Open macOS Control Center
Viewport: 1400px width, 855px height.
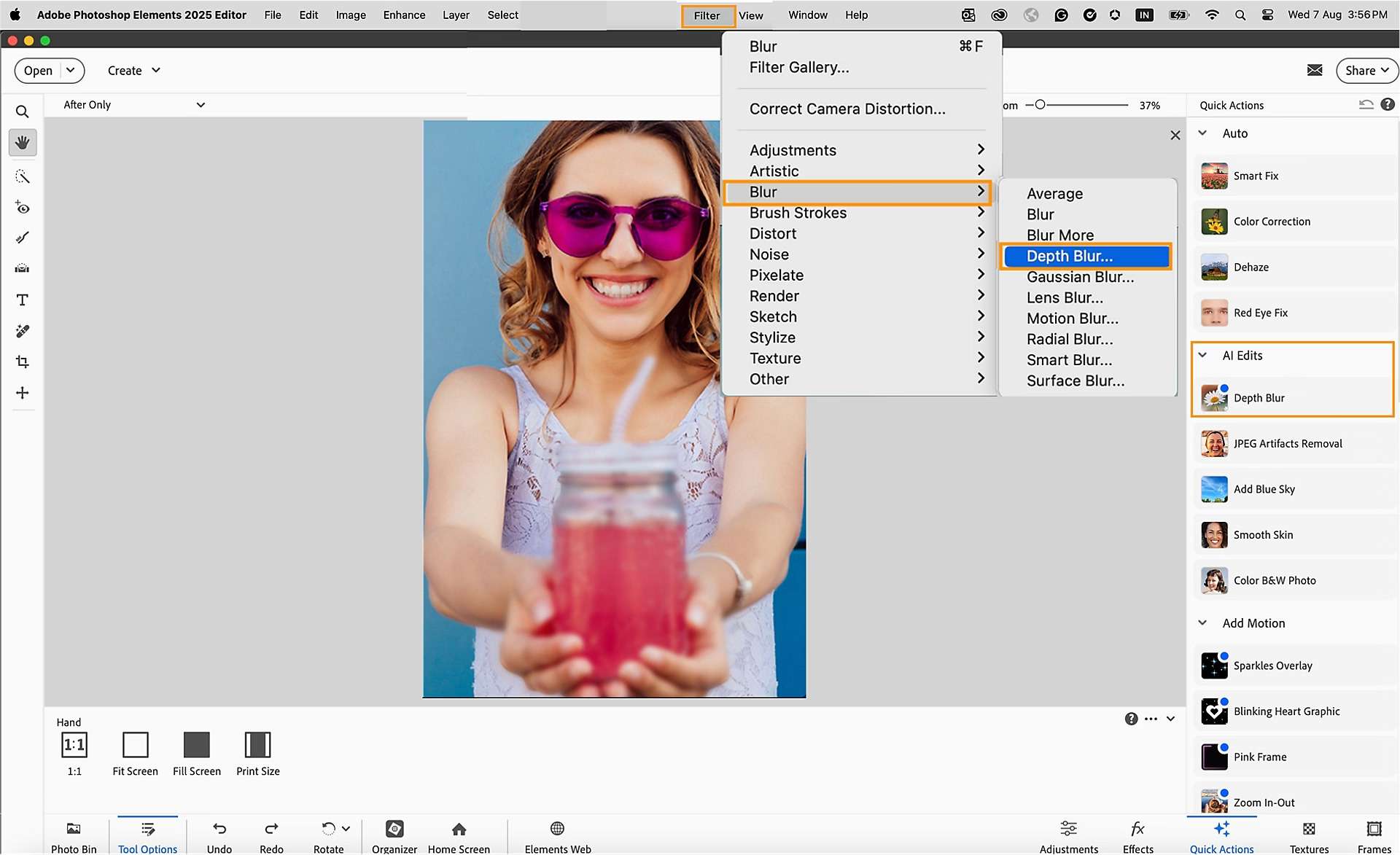(x=1267, y=15)
